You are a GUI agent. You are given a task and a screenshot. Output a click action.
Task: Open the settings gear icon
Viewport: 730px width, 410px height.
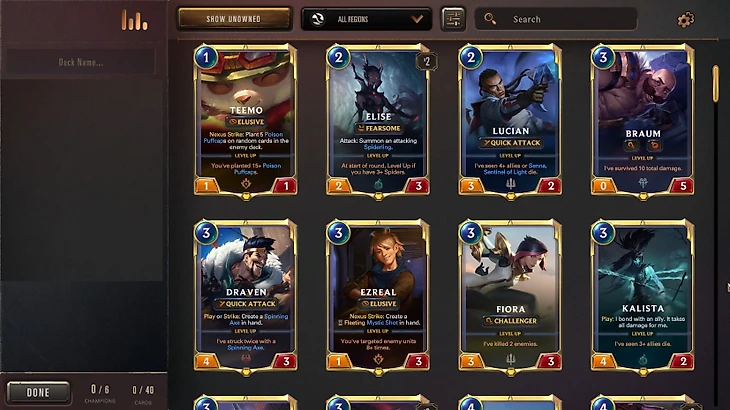coord(685,20)
